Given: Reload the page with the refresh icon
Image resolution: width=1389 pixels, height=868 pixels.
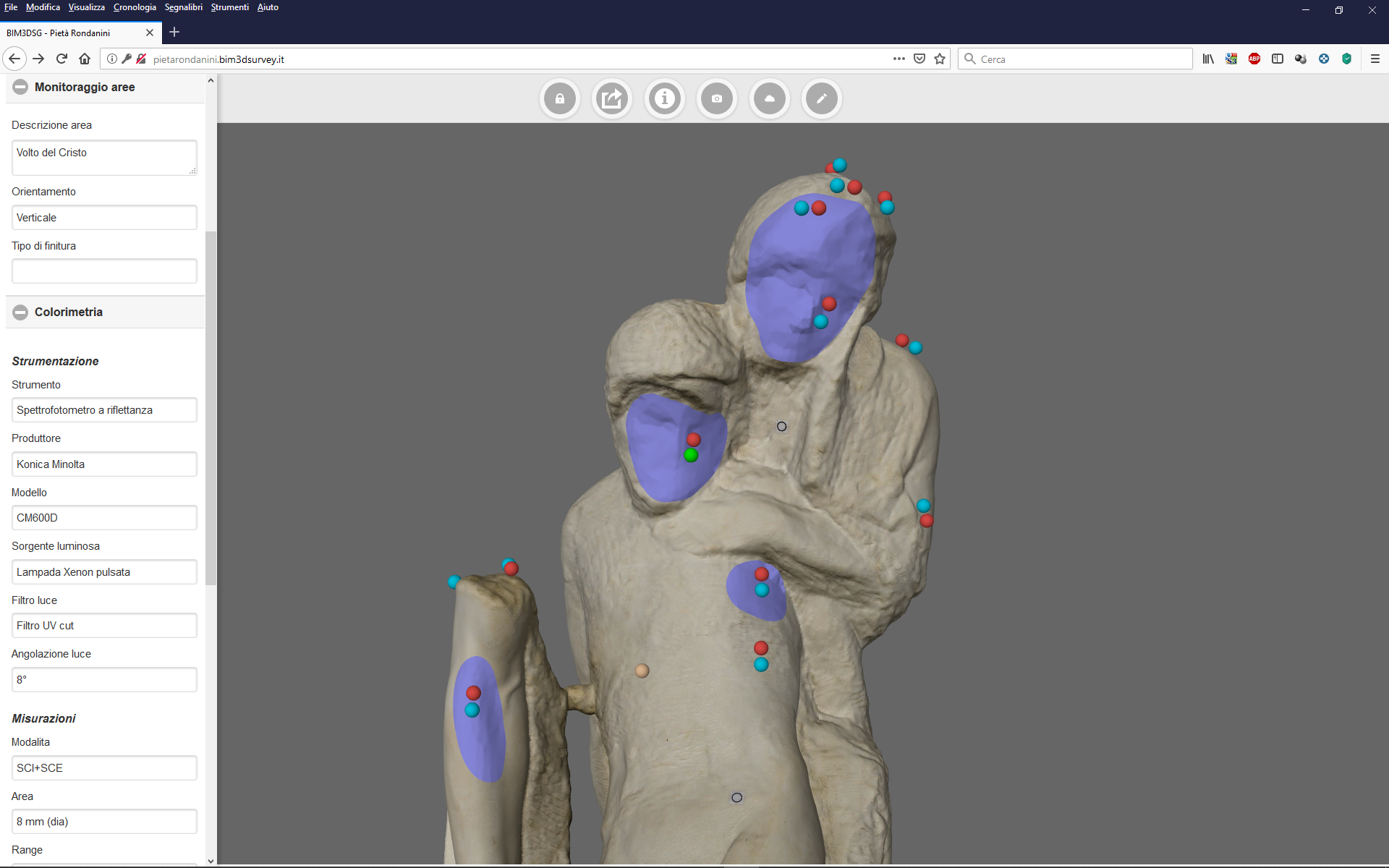Looking at the screenshot, I should [61, 59].
